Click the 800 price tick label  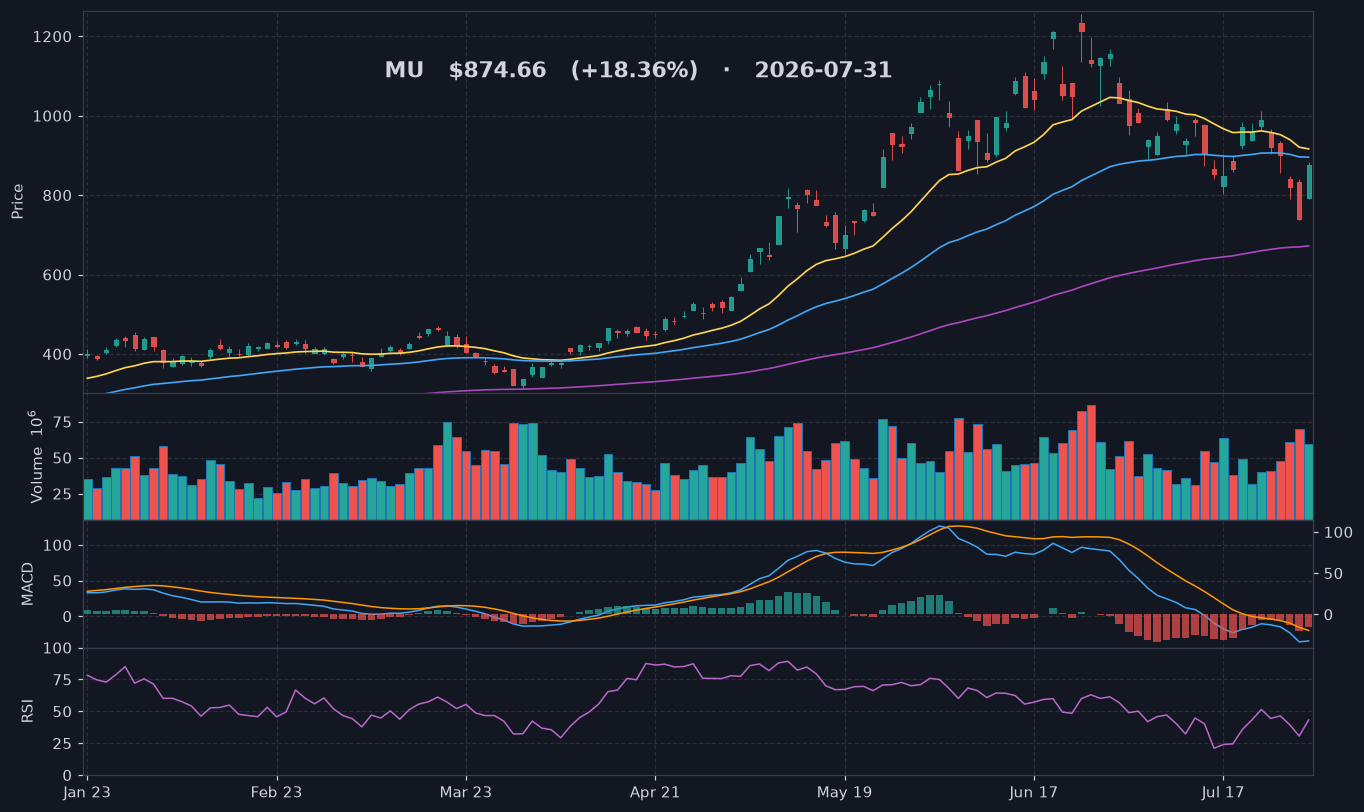pyautogui.click(x=57, y=196)
